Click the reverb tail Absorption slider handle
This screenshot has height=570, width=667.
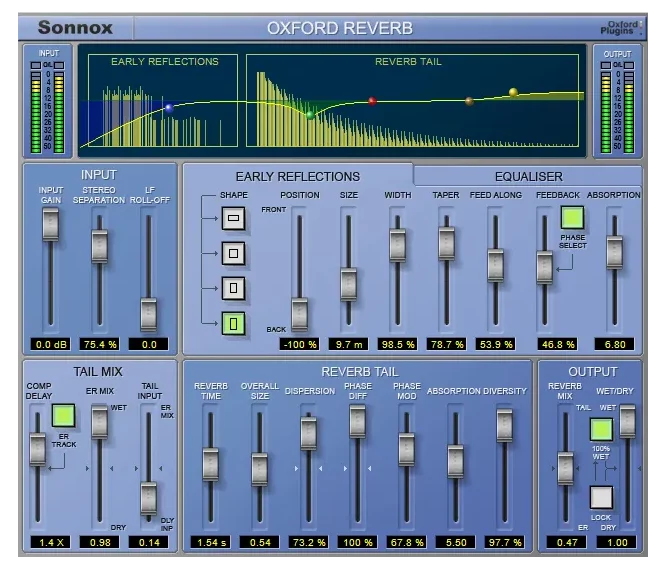[x=455, y=461]
